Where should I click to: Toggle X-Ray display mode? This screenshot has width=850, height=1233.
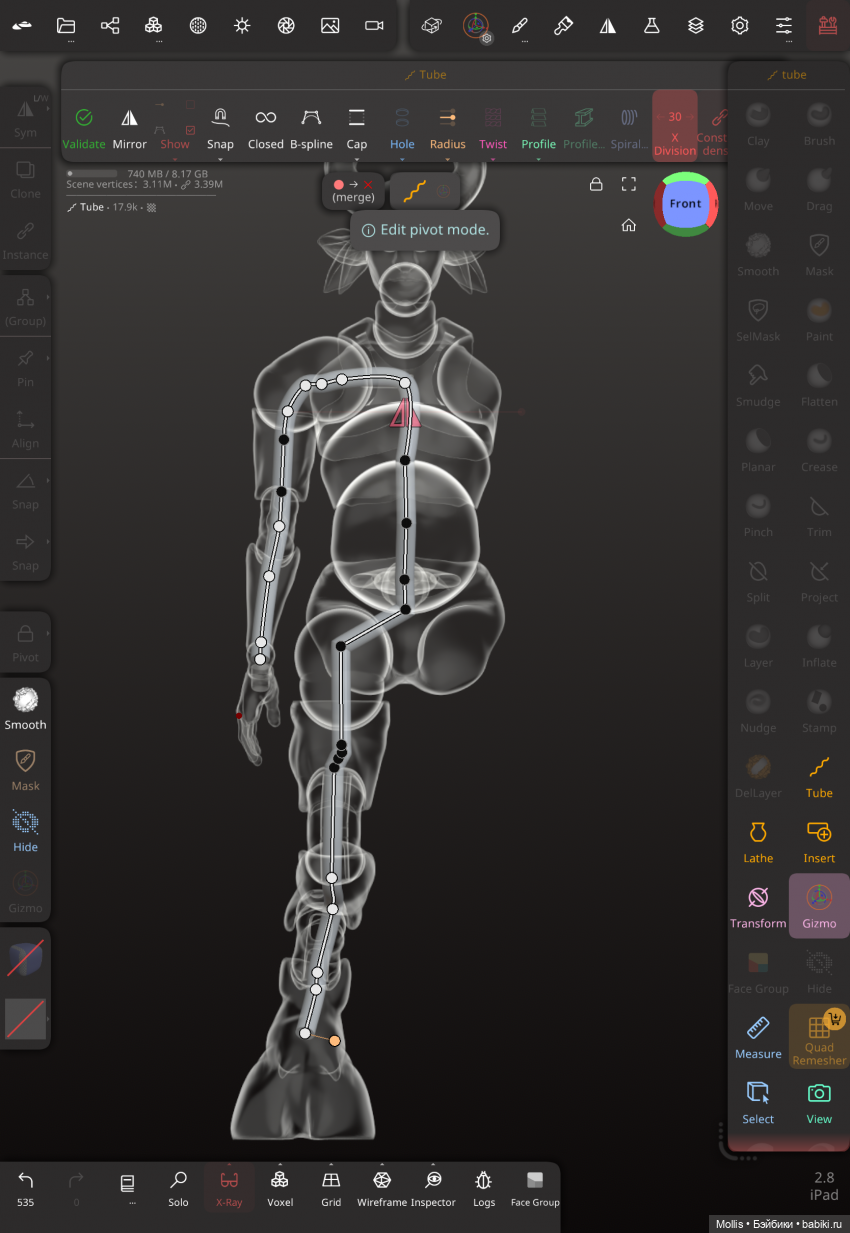click(x=229, y=1187)
